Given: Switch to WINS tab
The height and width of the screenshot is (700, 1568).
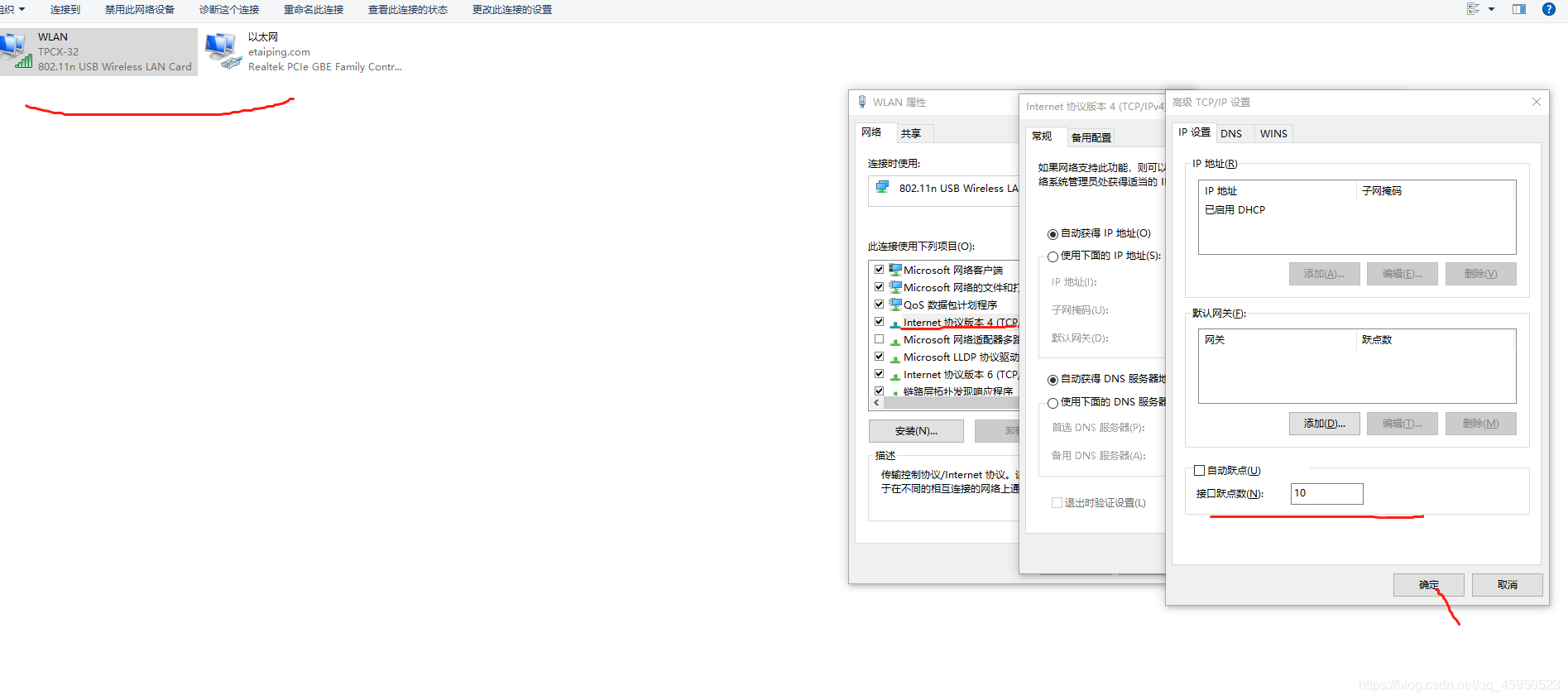Looking at the screenshot, I should click(1273, 133).
